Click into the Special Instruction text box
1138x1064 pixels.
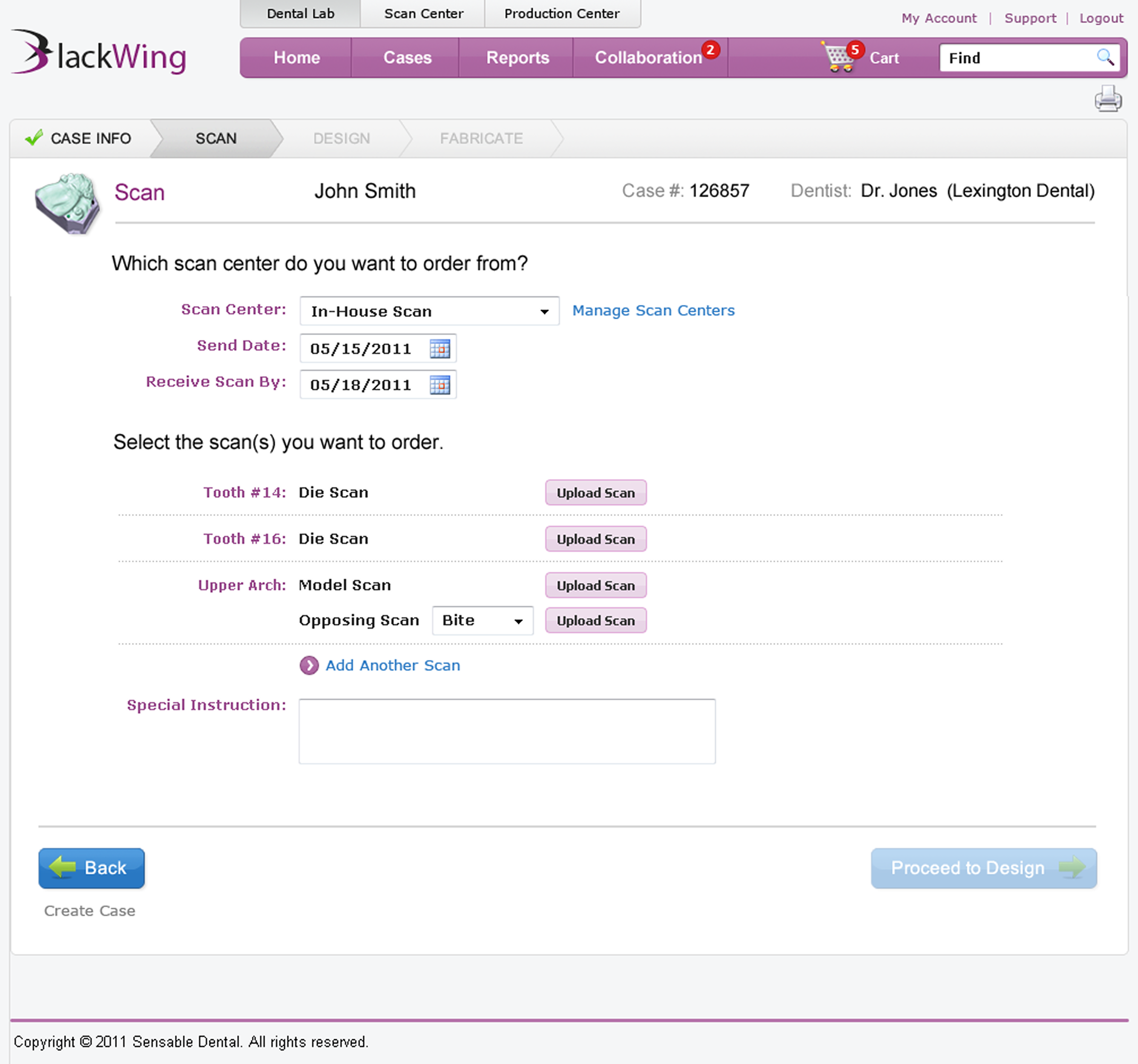point(507,731)
